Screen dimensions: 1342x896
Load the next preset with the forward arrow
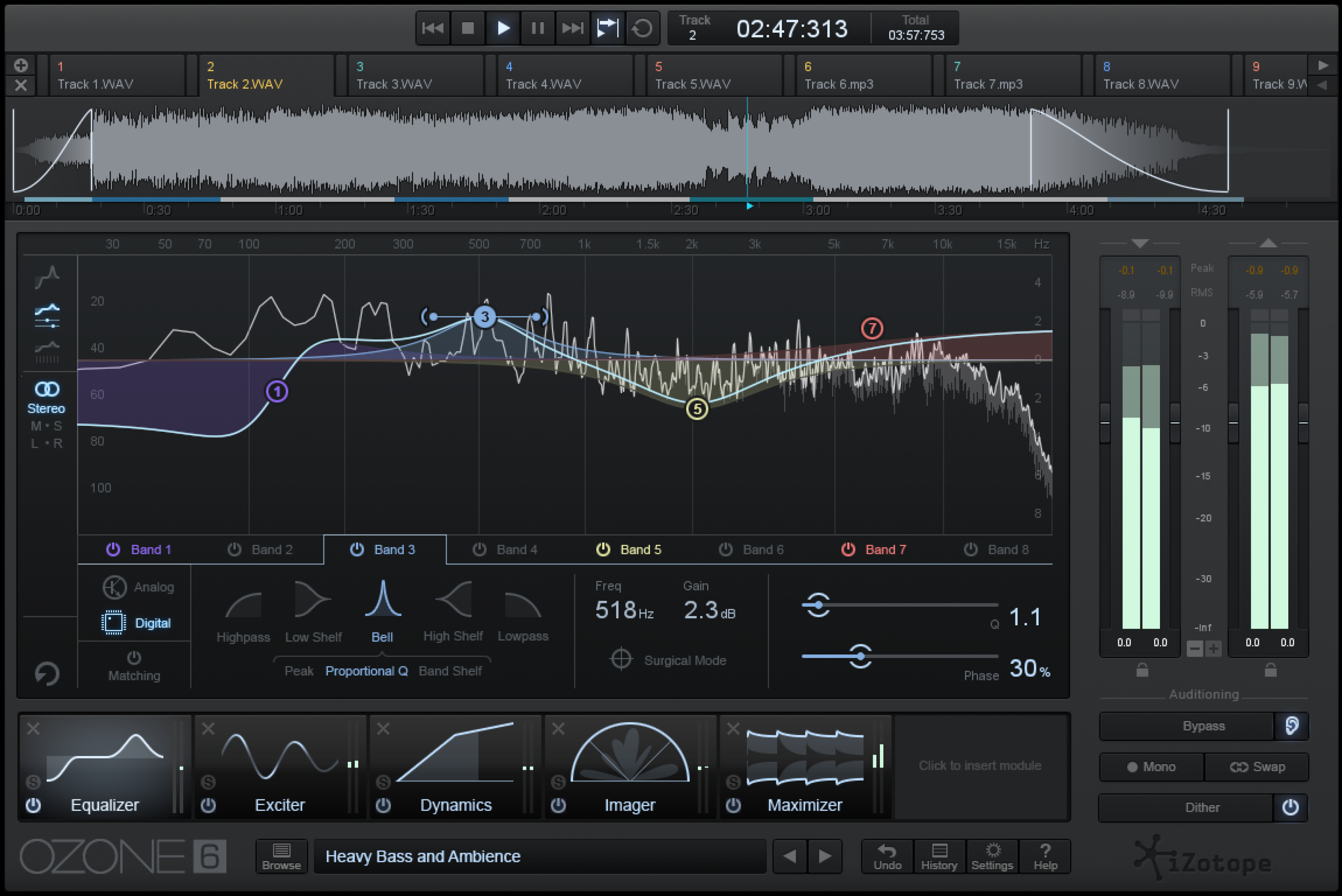click(825, 856)
